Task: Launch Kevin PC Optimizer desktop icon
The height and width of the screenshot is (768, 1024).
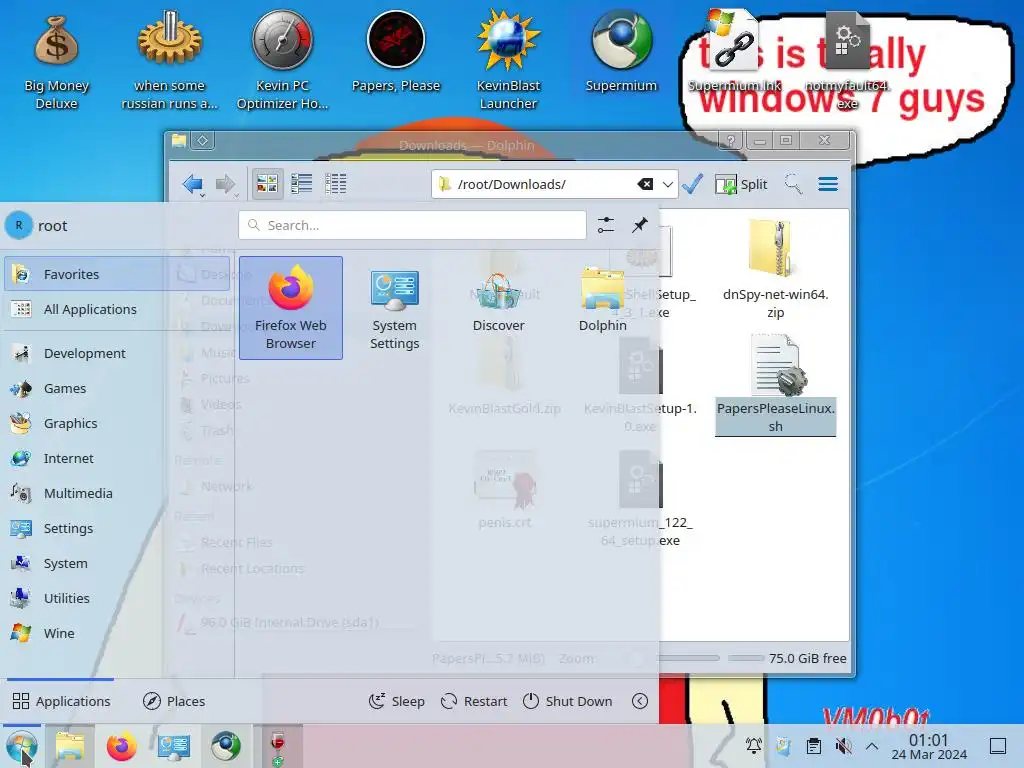Action: 282,62
